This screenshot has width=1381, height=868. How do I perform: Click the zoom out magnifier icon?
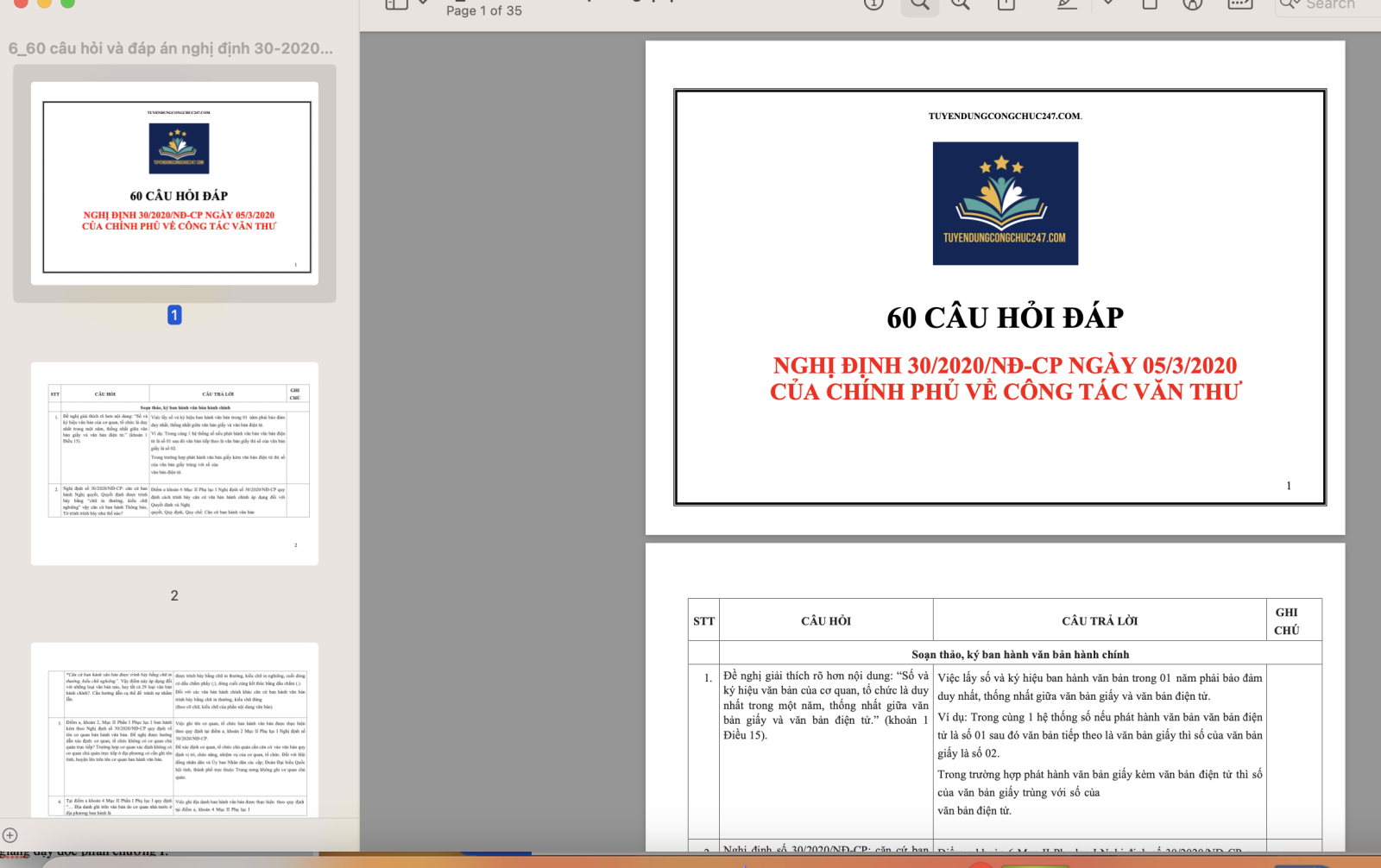point(920,4)
